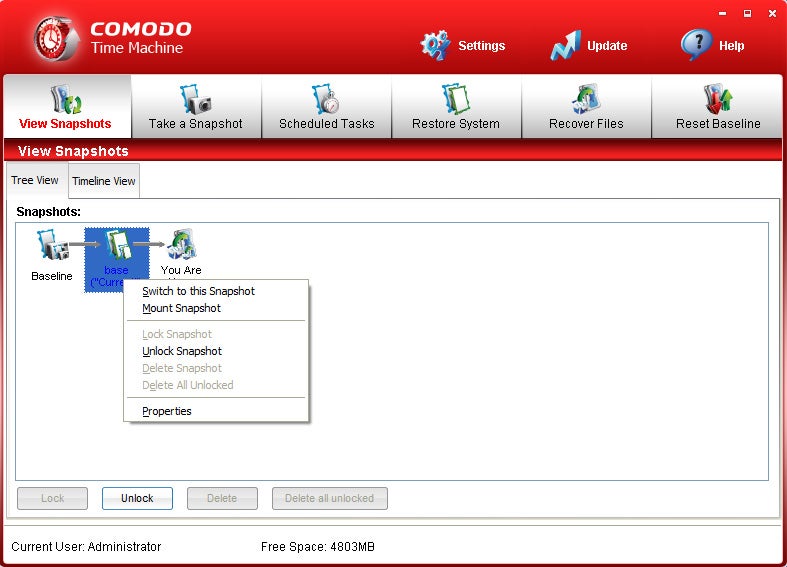
Task: Open Help question mark icon
Action: (696, 45)
